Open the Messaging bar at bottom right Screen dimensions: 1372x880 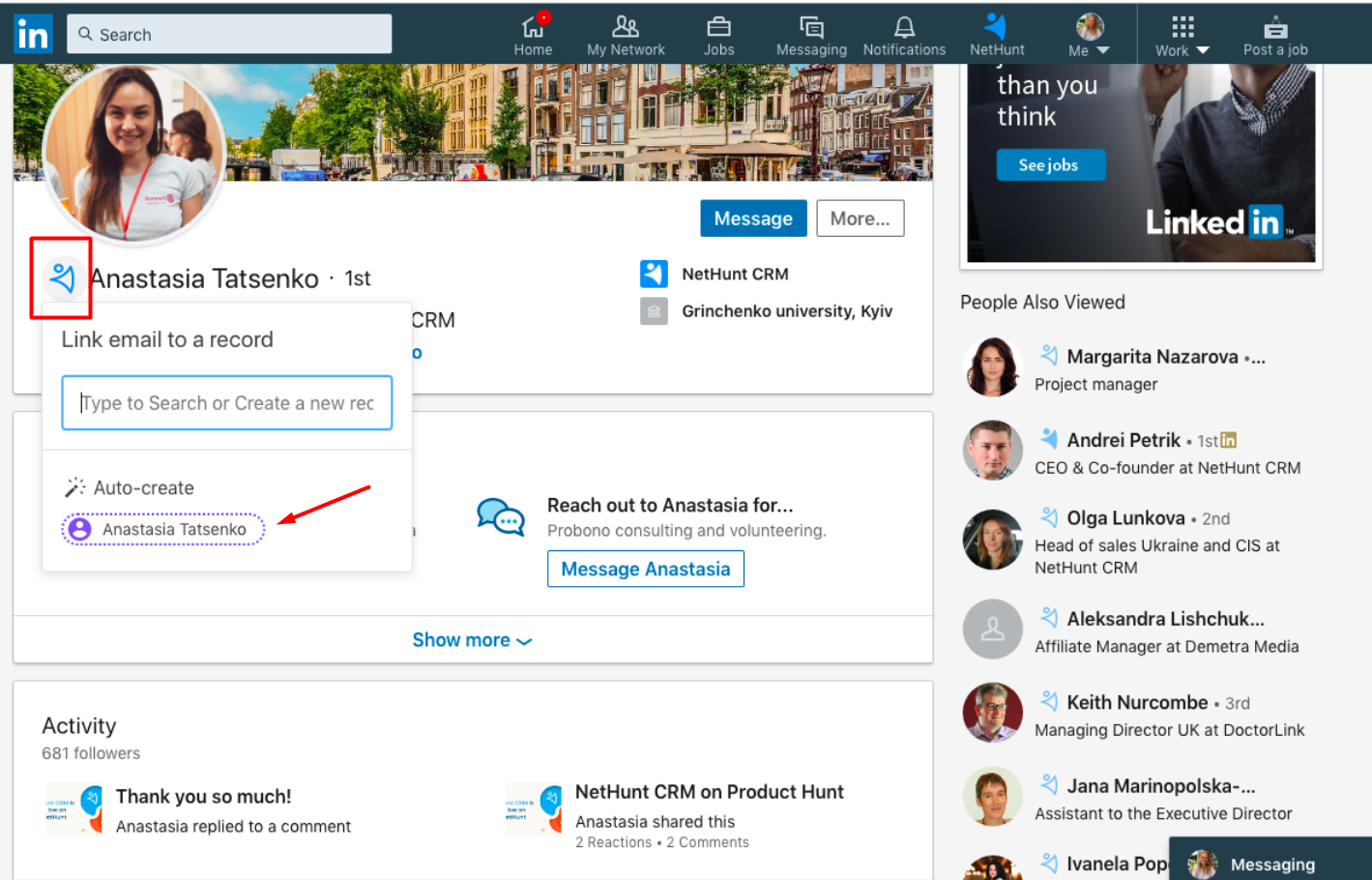(1270, 860)
